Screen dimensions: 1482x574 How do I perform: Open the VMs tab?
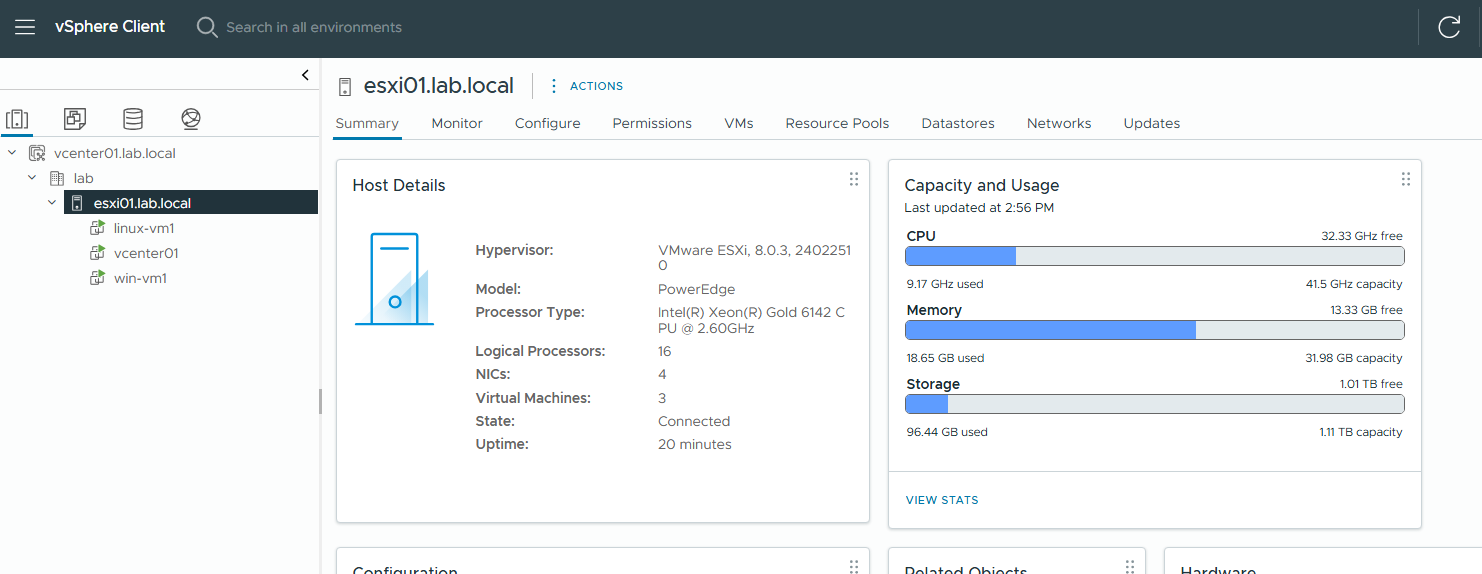pyautogui.click(x=739, y=123)
